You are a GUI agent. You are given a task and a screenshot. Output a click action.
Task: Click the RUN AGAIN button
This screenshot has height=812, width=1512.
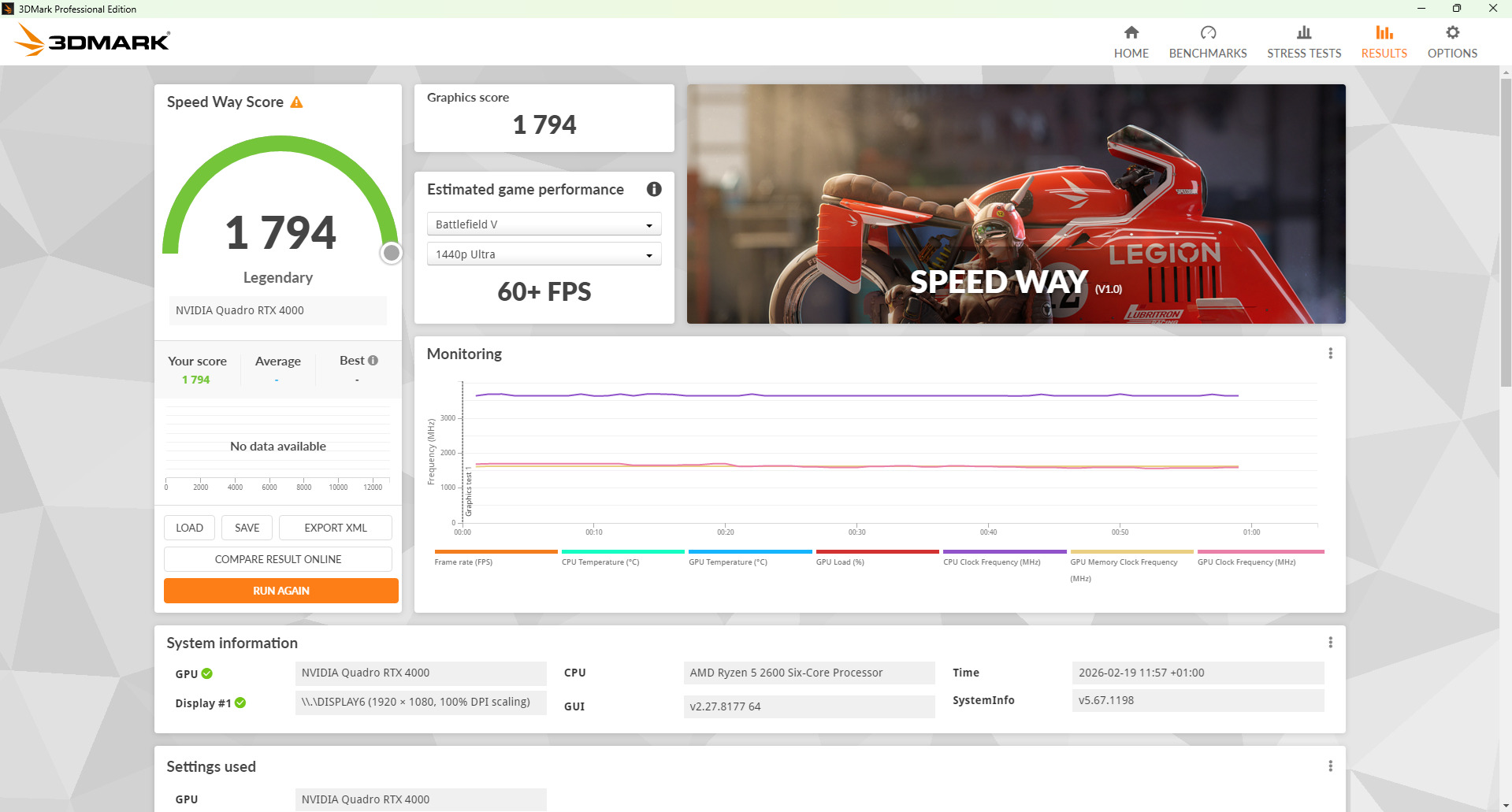(x=281, y=591)
